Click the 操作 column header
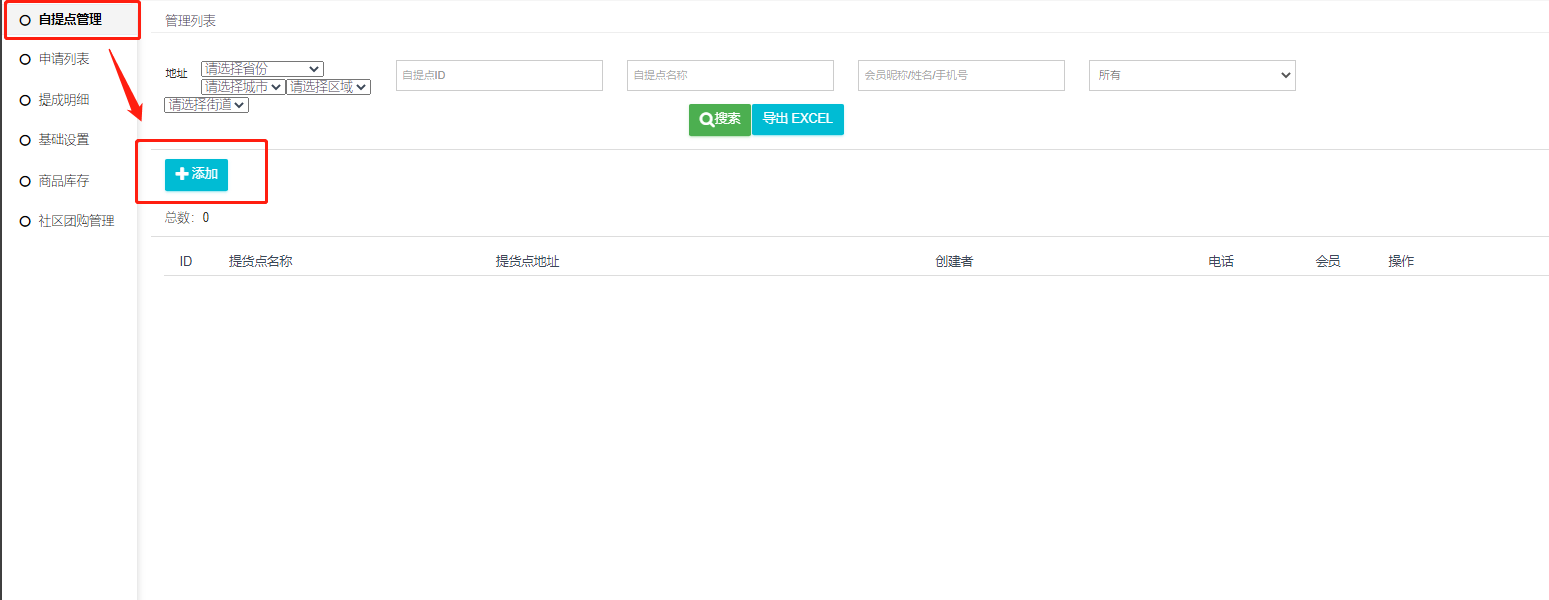 click(x=1401, y=261)
